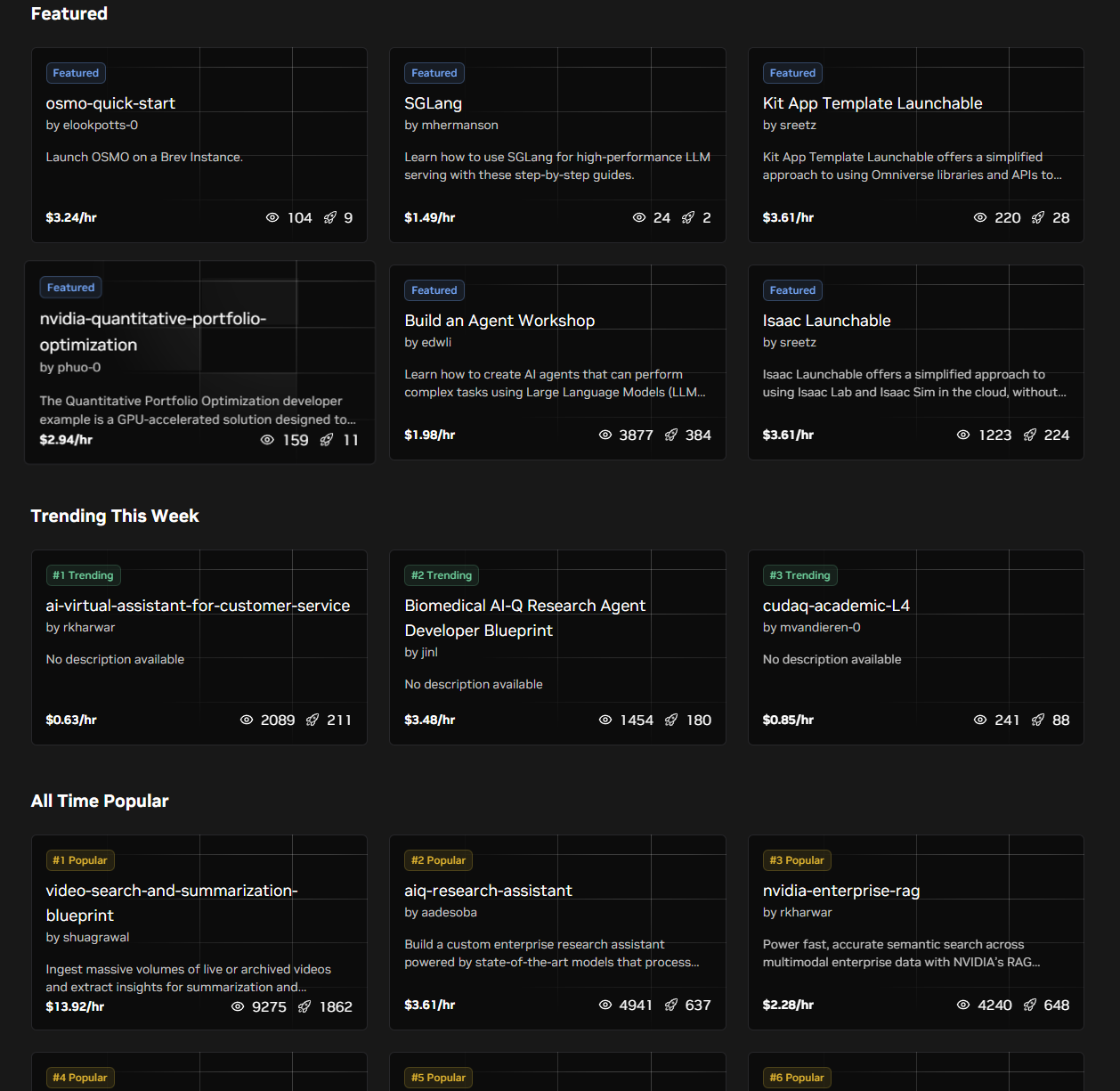Click the $2.94/hr price text
The width and height of the screenshot is (1120, 1091).
tap(66, 440)
